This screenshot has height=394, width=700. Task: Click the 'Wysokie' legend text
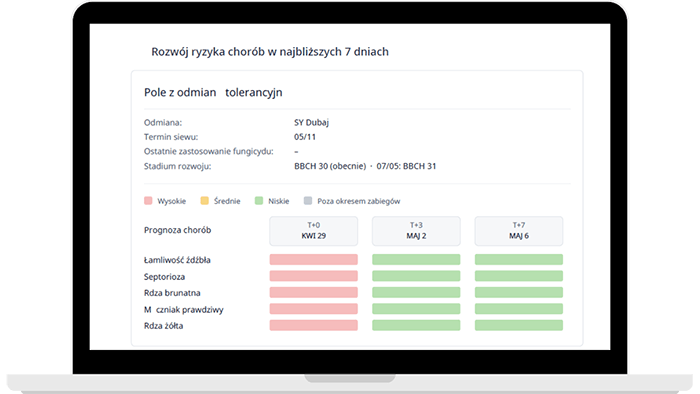point(171,201)
